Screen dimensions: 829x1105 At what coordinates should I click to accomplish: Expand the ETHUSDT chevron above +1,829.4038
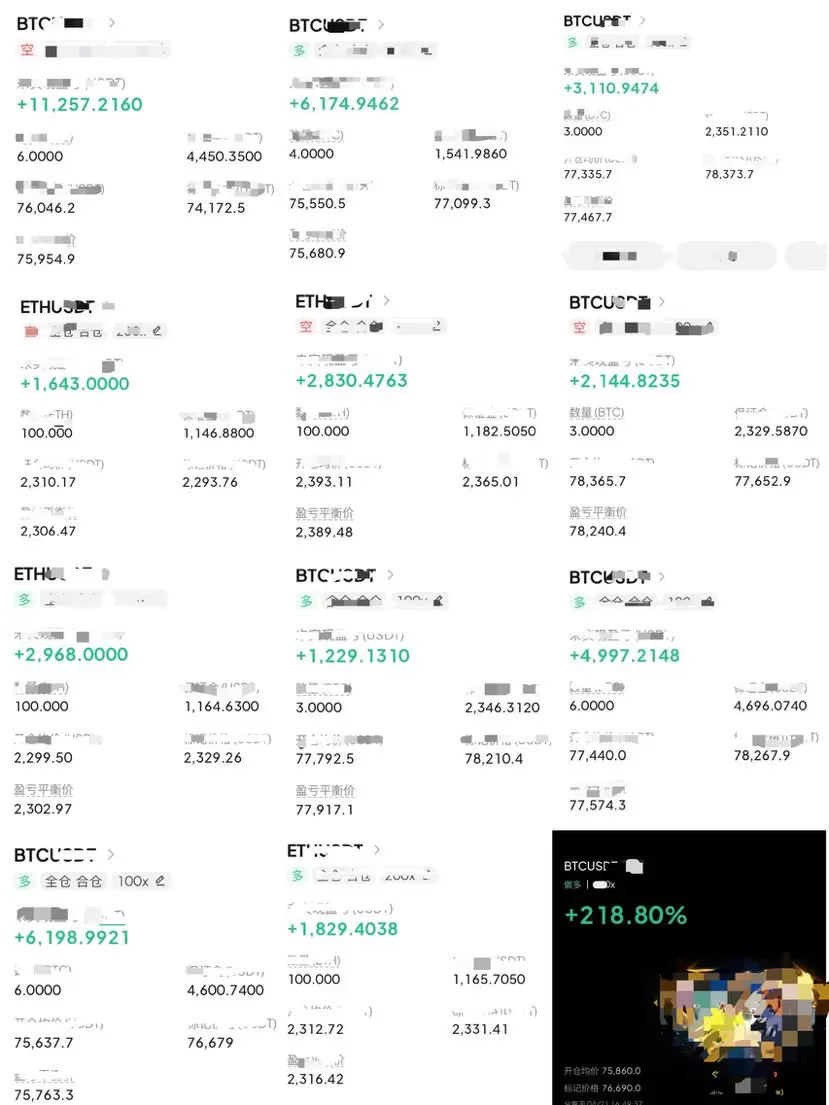click(376, 850)
